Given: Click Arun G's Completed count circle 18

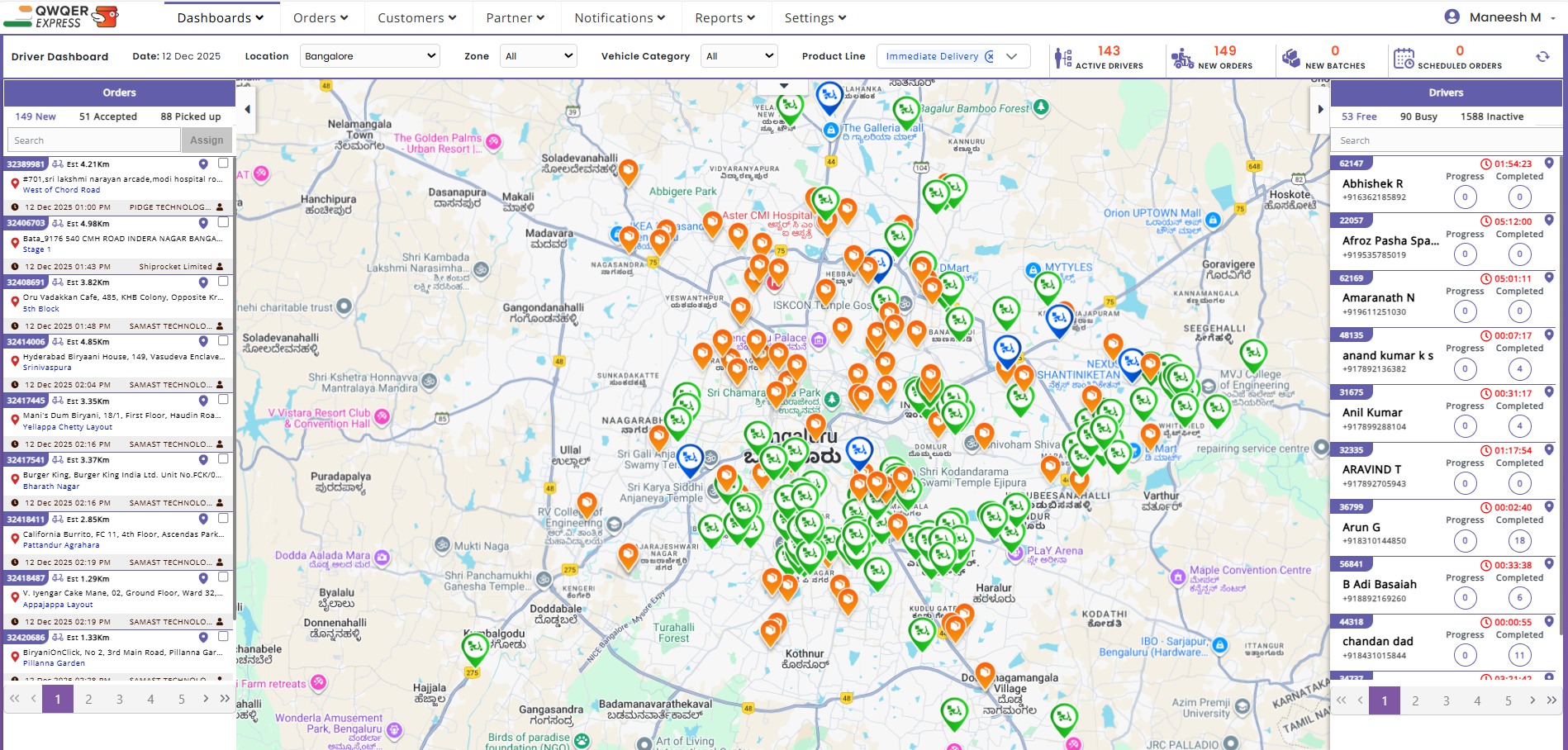Looking at the screenshot, I should (1519, 540).
